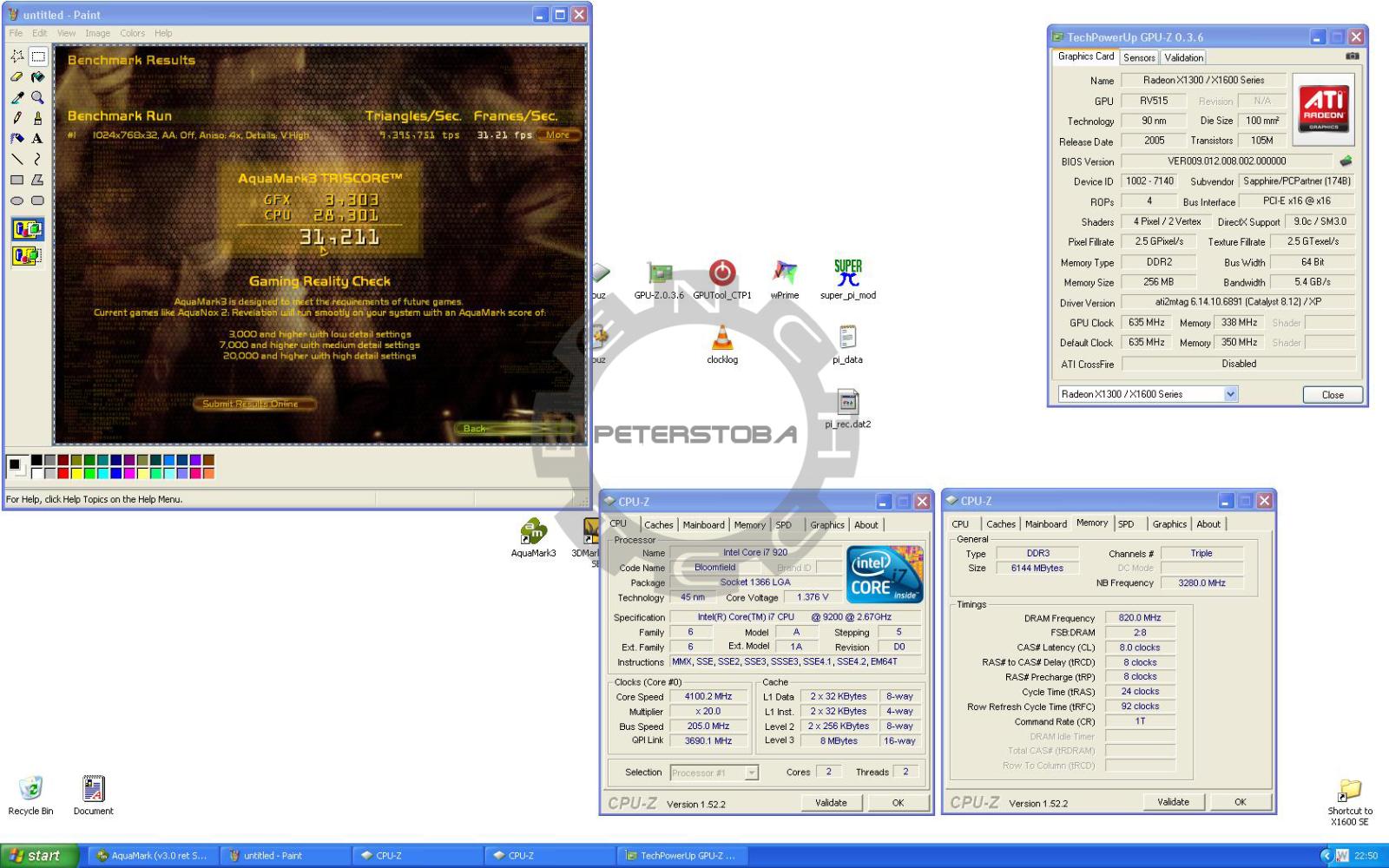Click Validate in the left CPU-Z window
Image resolution: width=1389 pixels, height=868 pixels.
click(x=831, y=803)
